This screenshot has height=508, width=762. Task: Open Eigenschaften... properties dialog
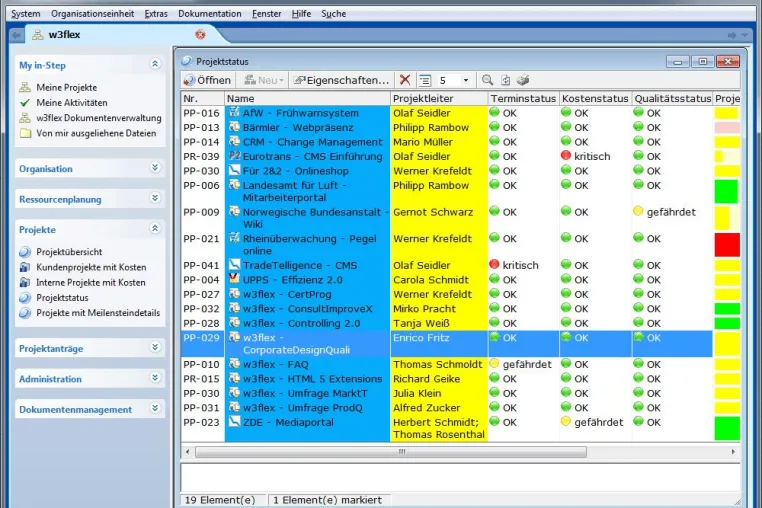pyautogui.click(x=341, y=80)
